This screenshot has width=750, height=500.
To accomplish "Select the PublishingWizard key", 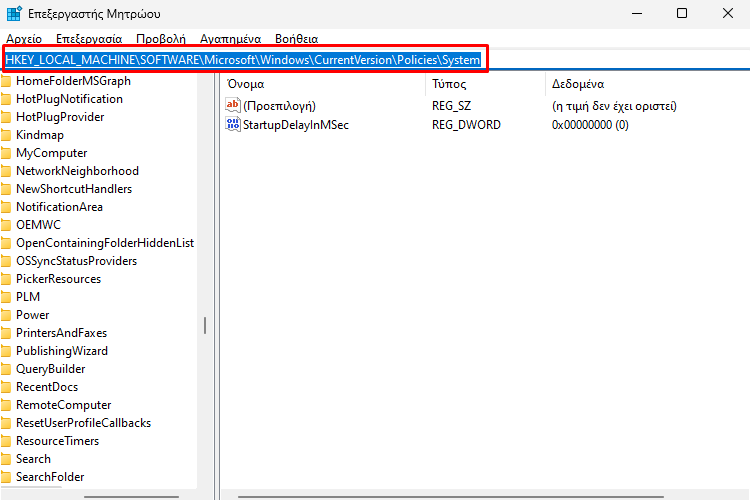I will [62, 351].
